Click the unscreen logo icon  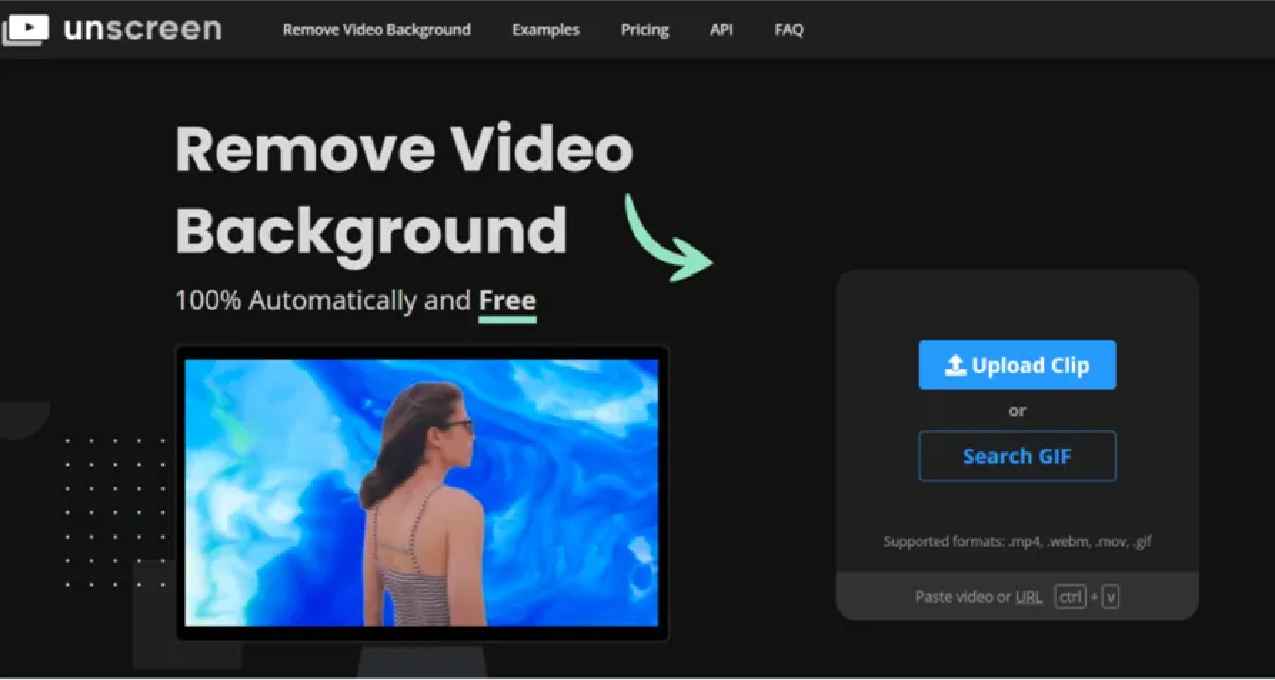[26, 30]
